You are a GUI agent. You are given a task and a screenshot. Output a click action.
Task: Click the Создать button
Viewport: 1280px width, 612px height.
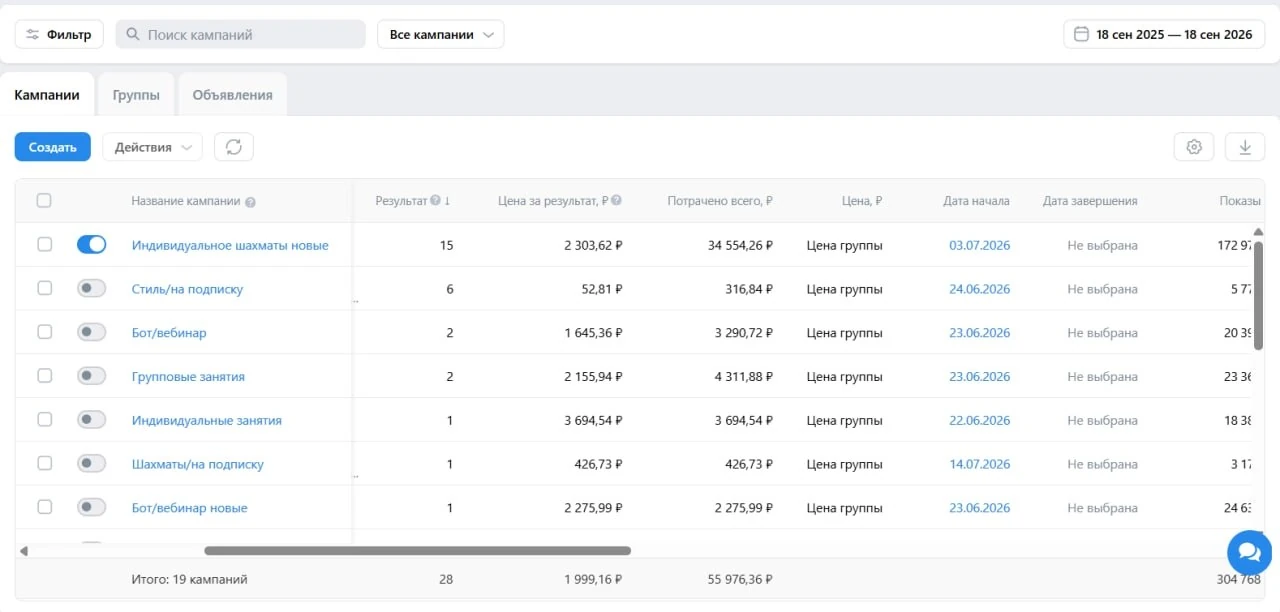(53, 147)
